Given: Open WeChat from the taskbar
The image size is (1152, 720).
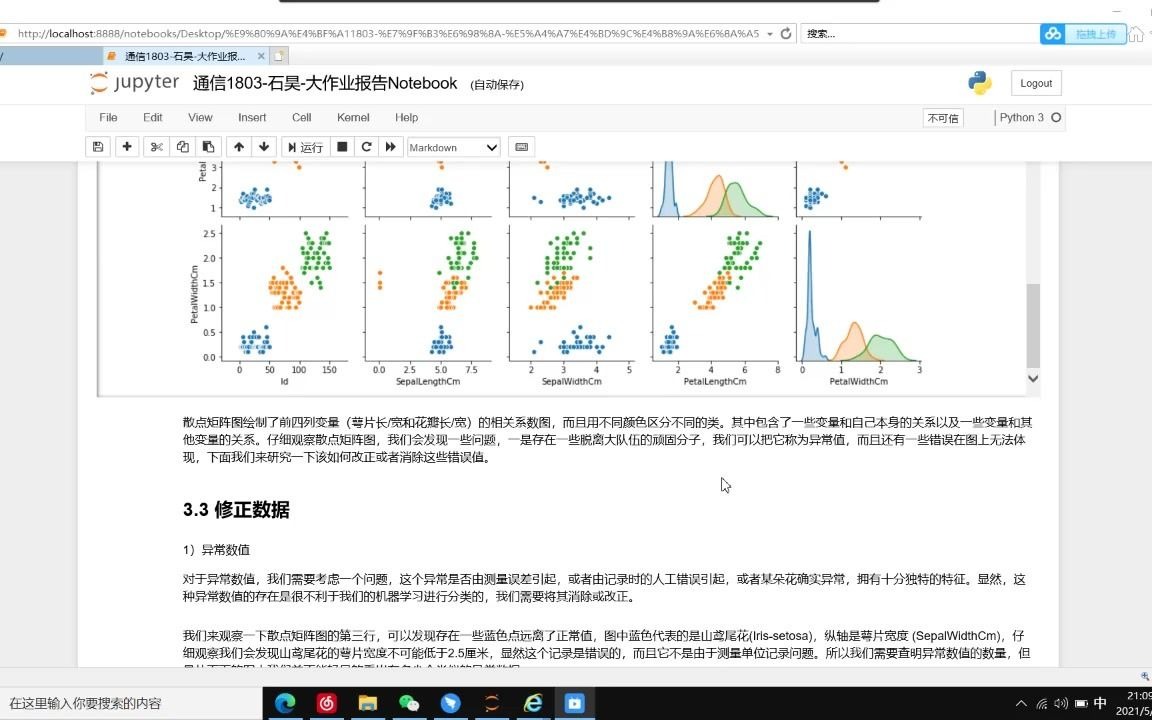Looking at the screenshot, I should click(x=408, y=703).
